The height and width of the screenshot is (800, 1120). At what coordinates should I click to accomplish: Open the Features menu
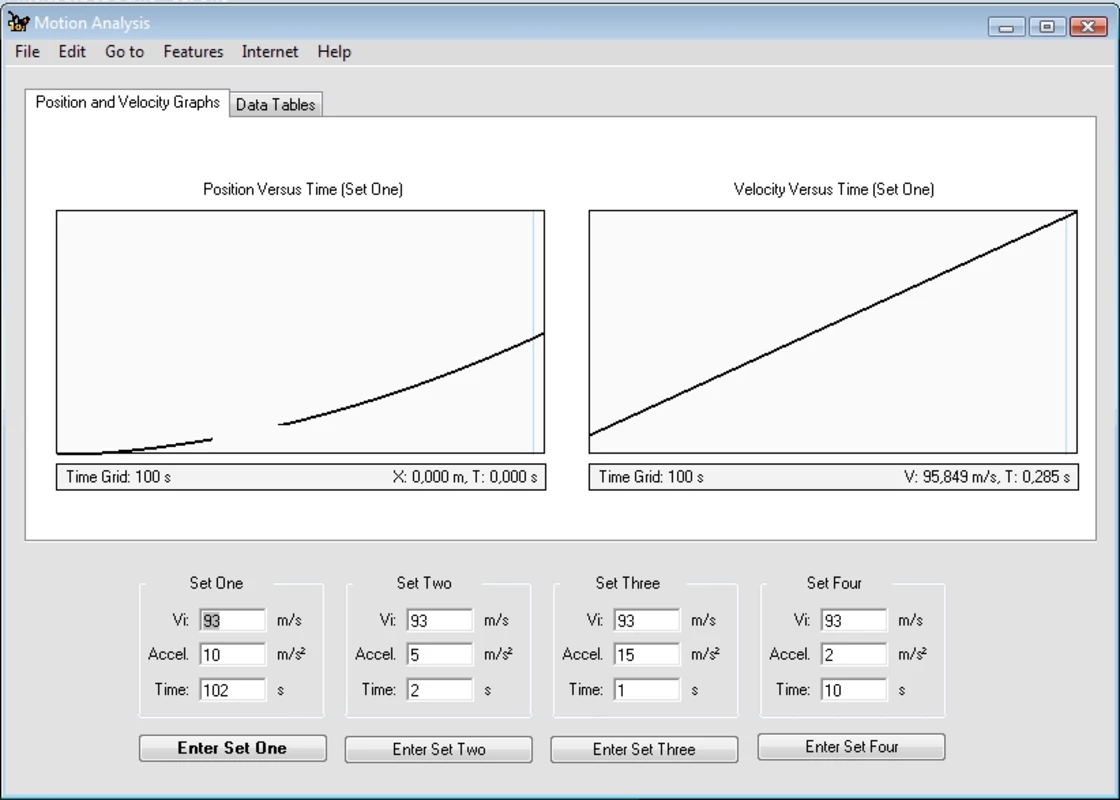click(x=193, y=51)
